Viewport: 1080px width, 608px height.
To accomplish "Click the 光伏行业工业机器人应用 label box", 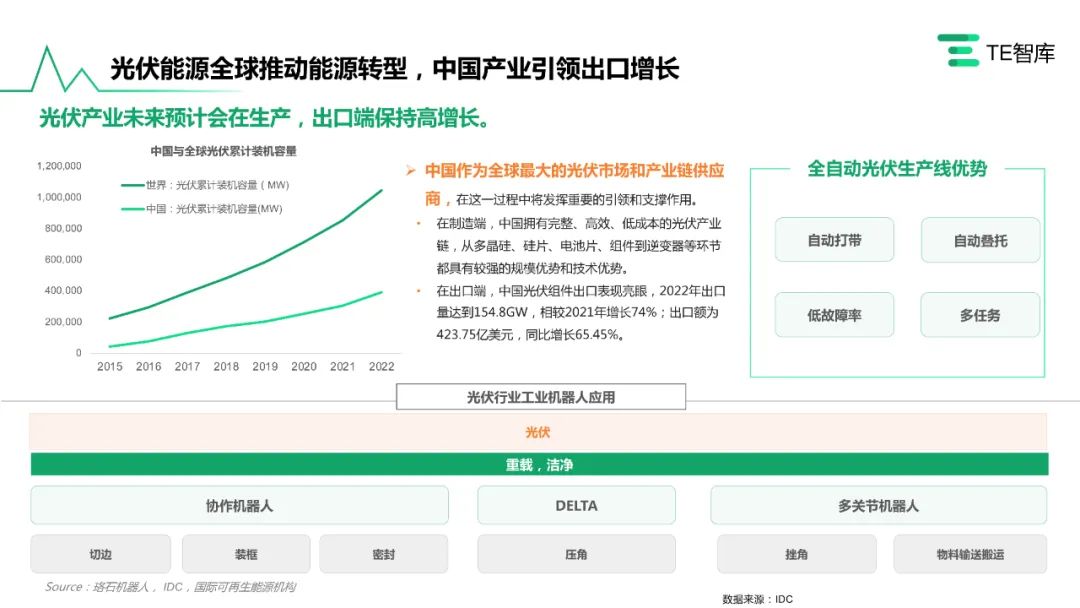I will click(541, 397).
